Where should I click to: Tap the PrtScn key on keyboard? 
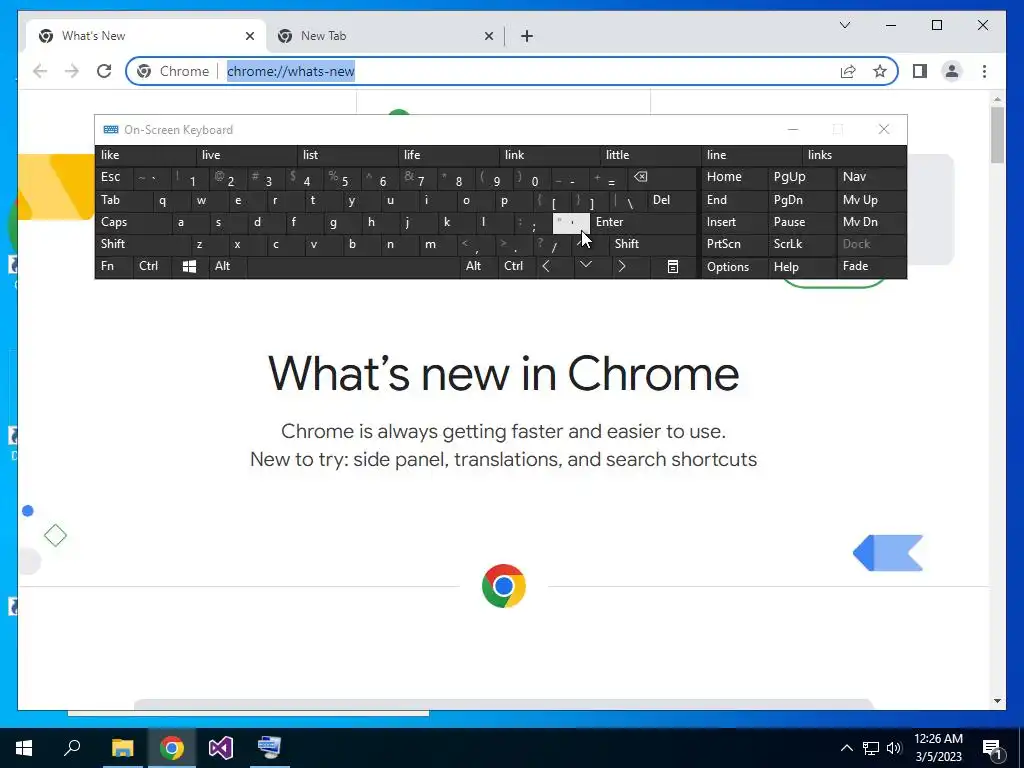(735, 244)
